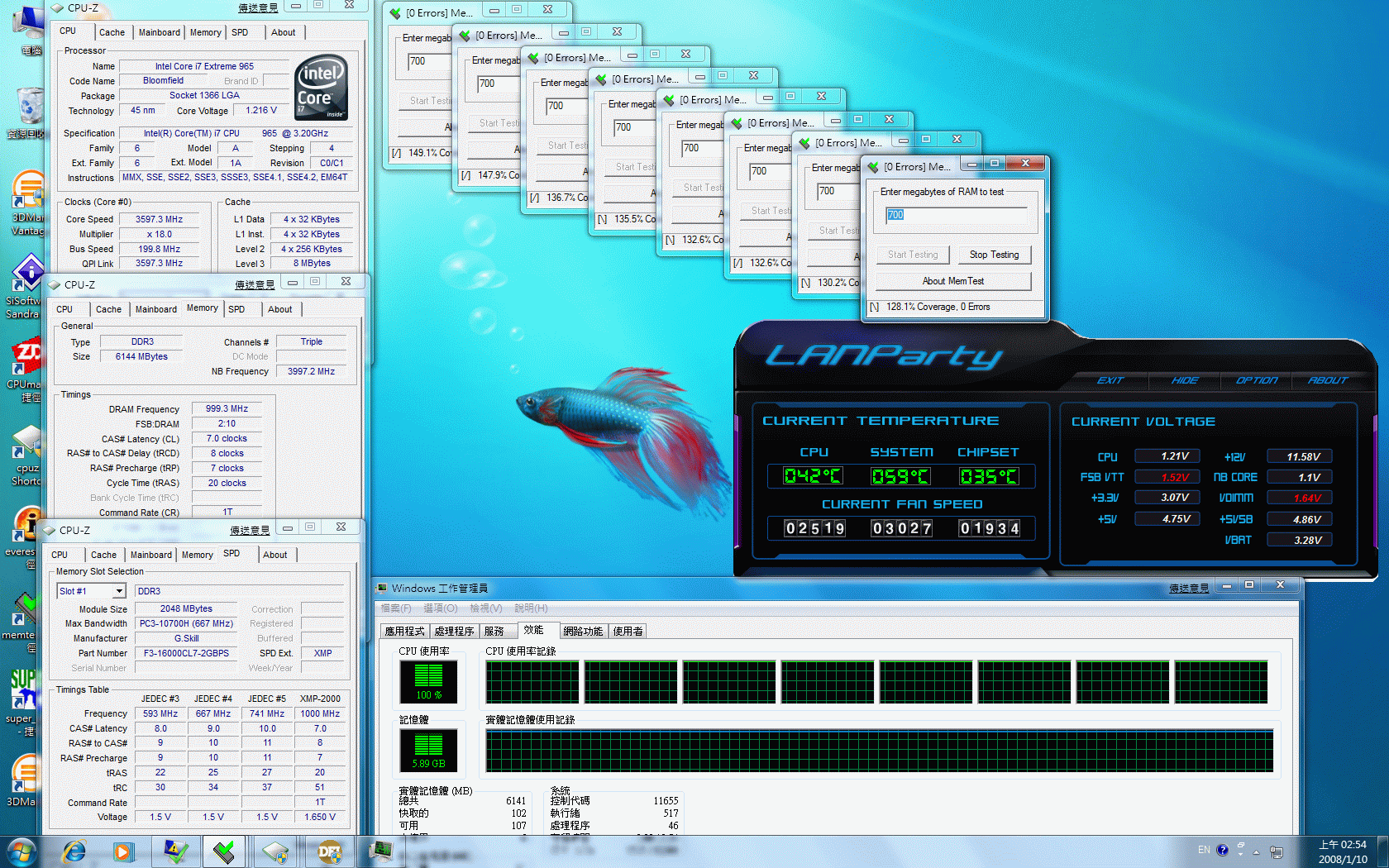Expand the Slot #1 memory slot dropdown
1389x868 pixels.
coord(119,591)
